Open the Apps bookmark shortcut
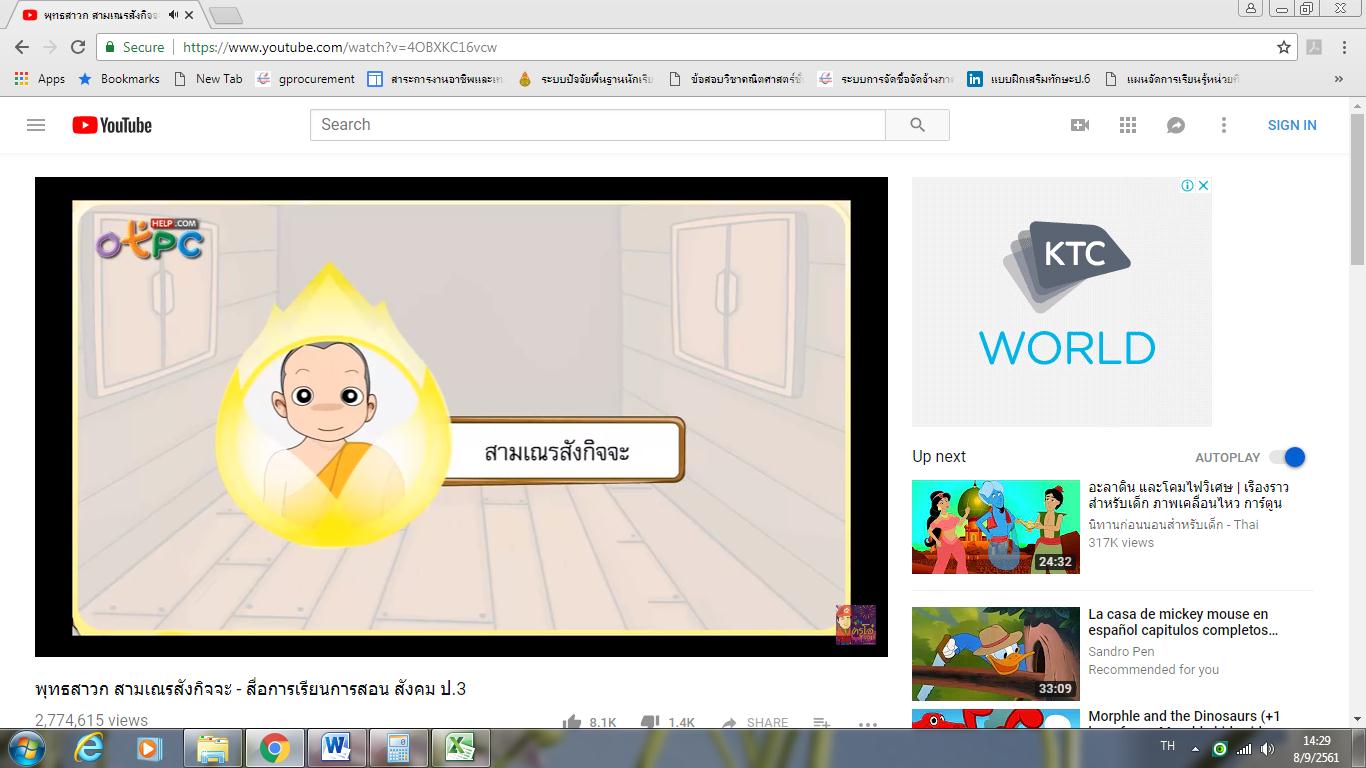Screen dimensions: 1366x768 (x=40, y=79)
